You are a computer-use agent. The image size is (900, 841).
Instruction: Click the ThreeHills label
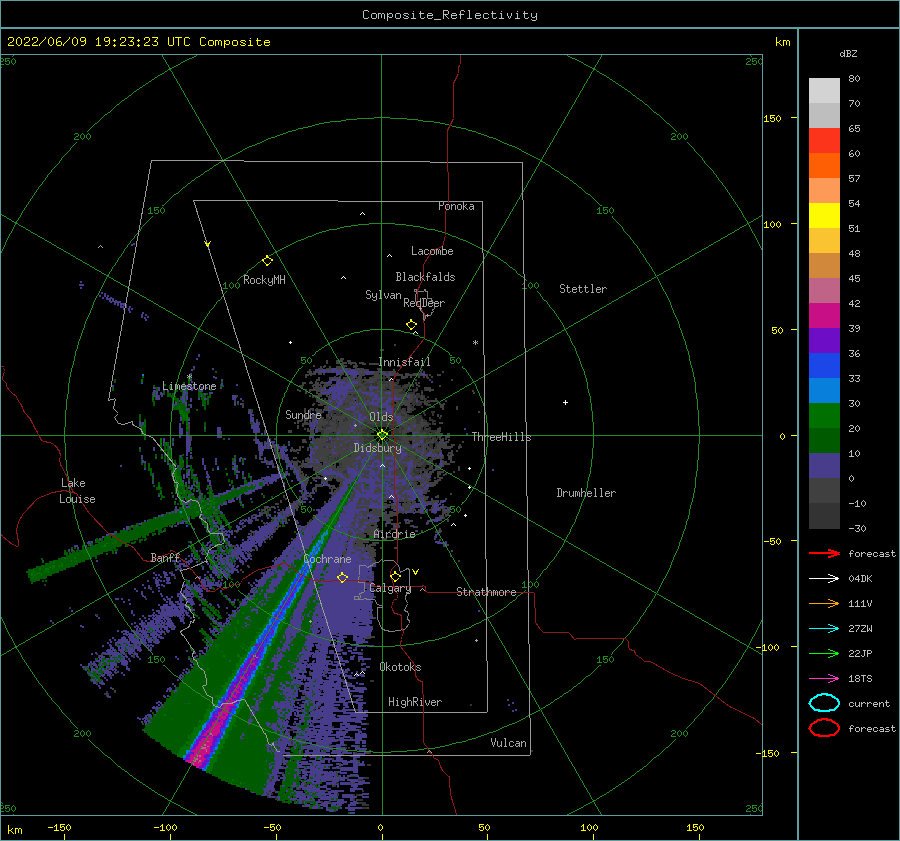(x=501, y=437)
